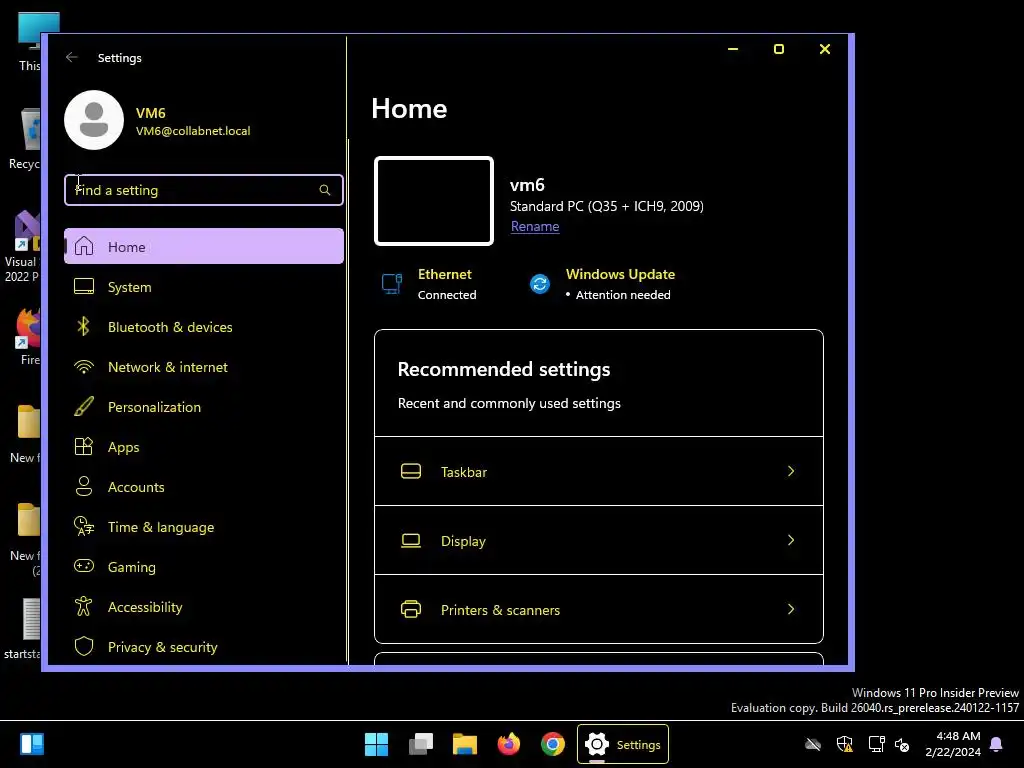Viewport: 1024px width, 768px height.
Task: Click the Accessibility figure icon
Action: tap(84, 606)
